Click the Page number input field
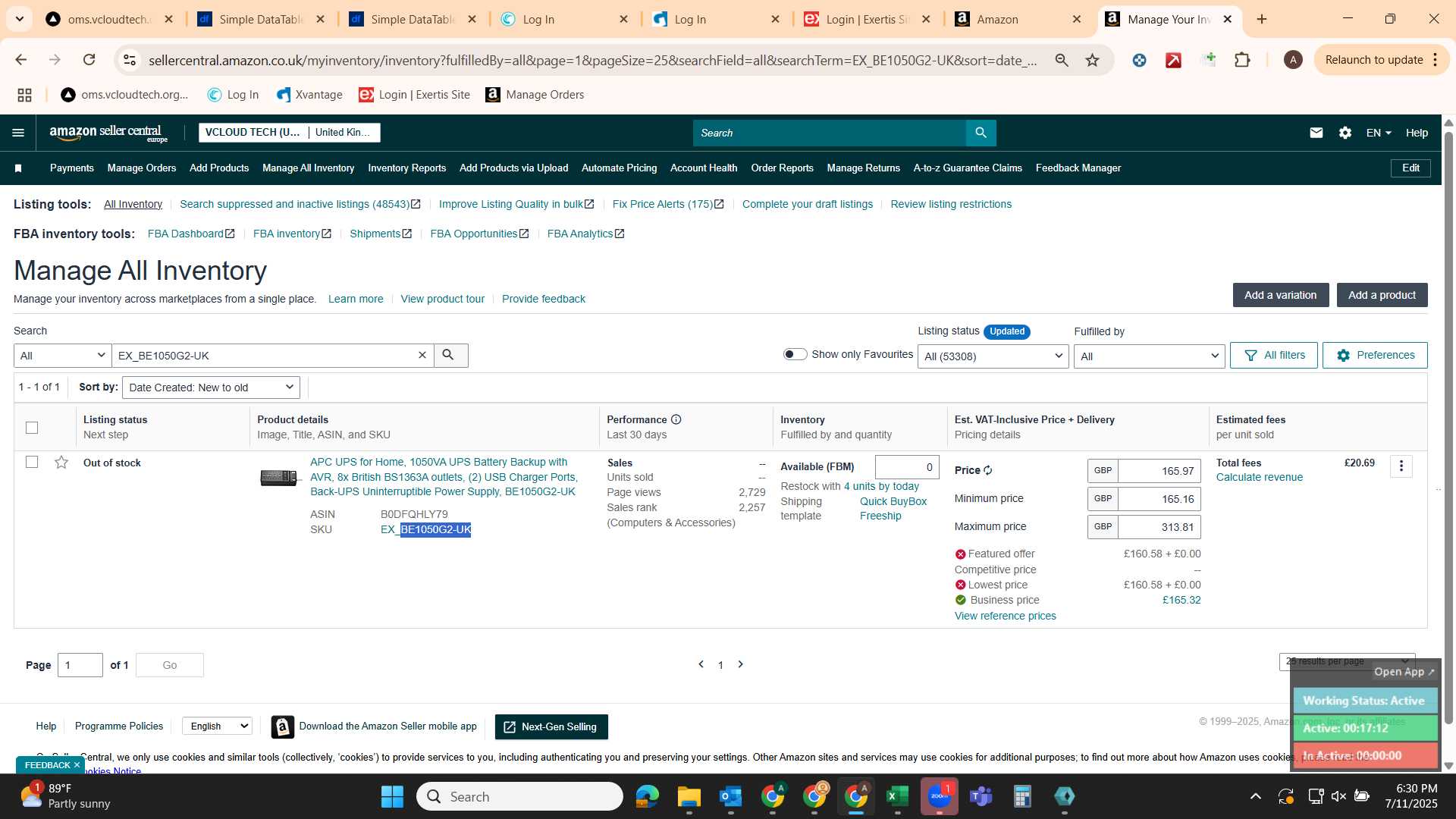The width and height of the screenshot is (1456, 819). (x=80, y=665)
